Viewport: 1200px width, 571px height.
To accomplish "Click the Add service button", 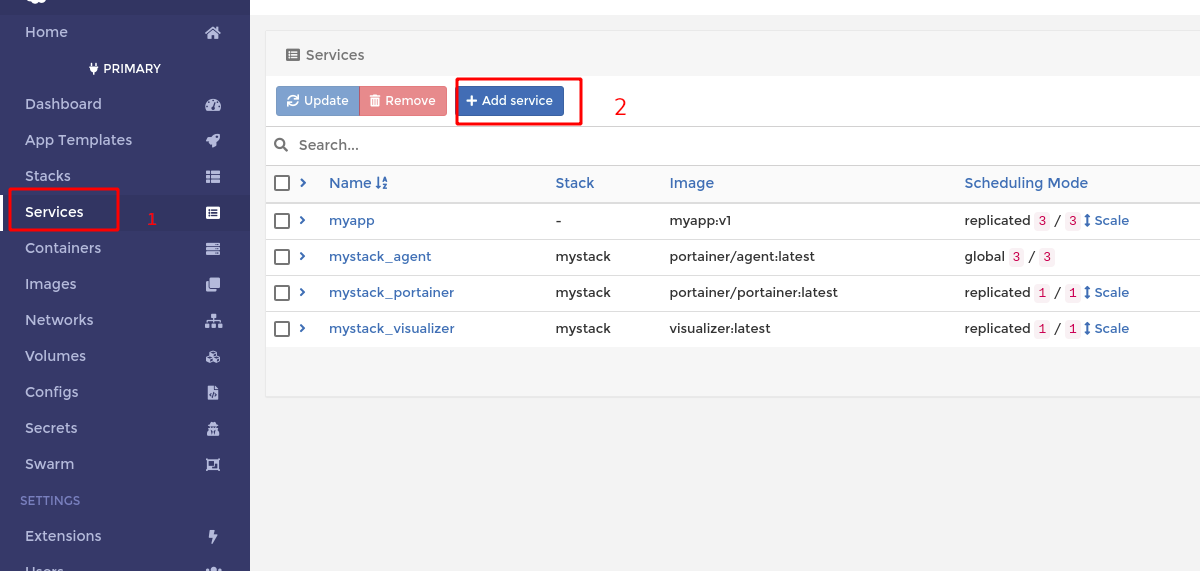I will (x=510, y=101).
